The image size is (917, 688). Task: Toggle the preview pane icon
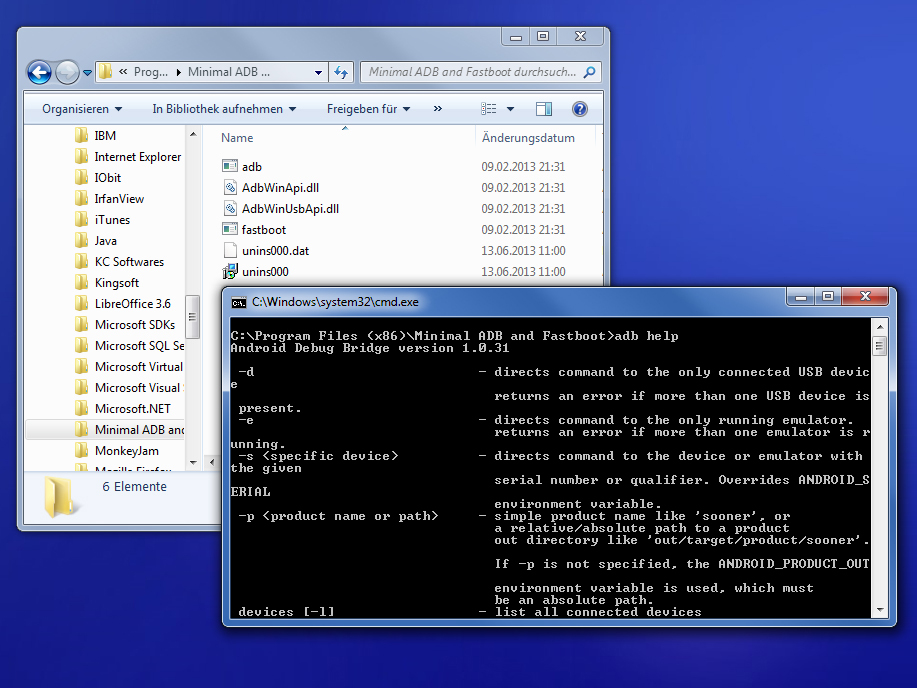[x=543, y=109]
